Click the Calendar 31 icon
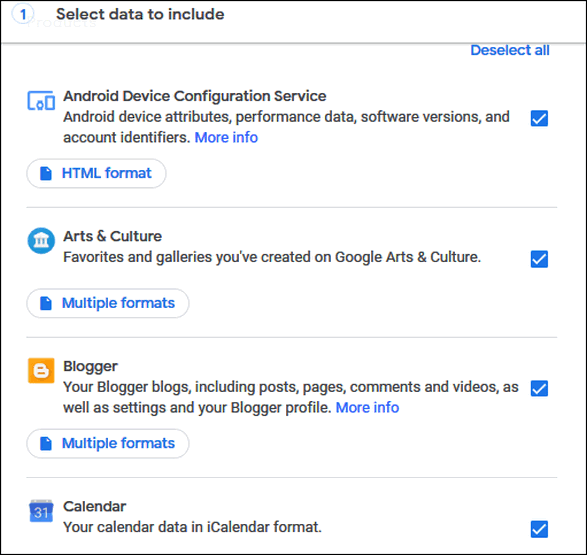This screenshot has width=587, height=555. click(x=41, y=511)
